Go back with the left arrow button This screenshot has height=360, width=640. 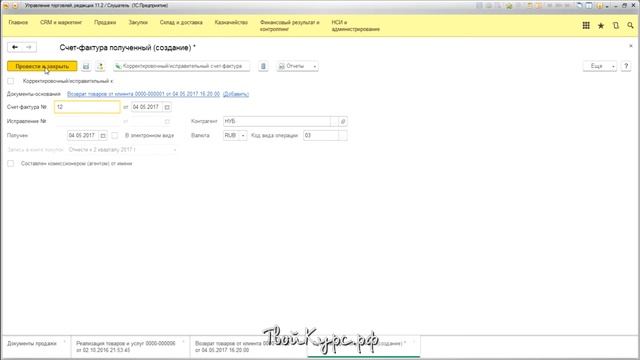tap(15, 47)
